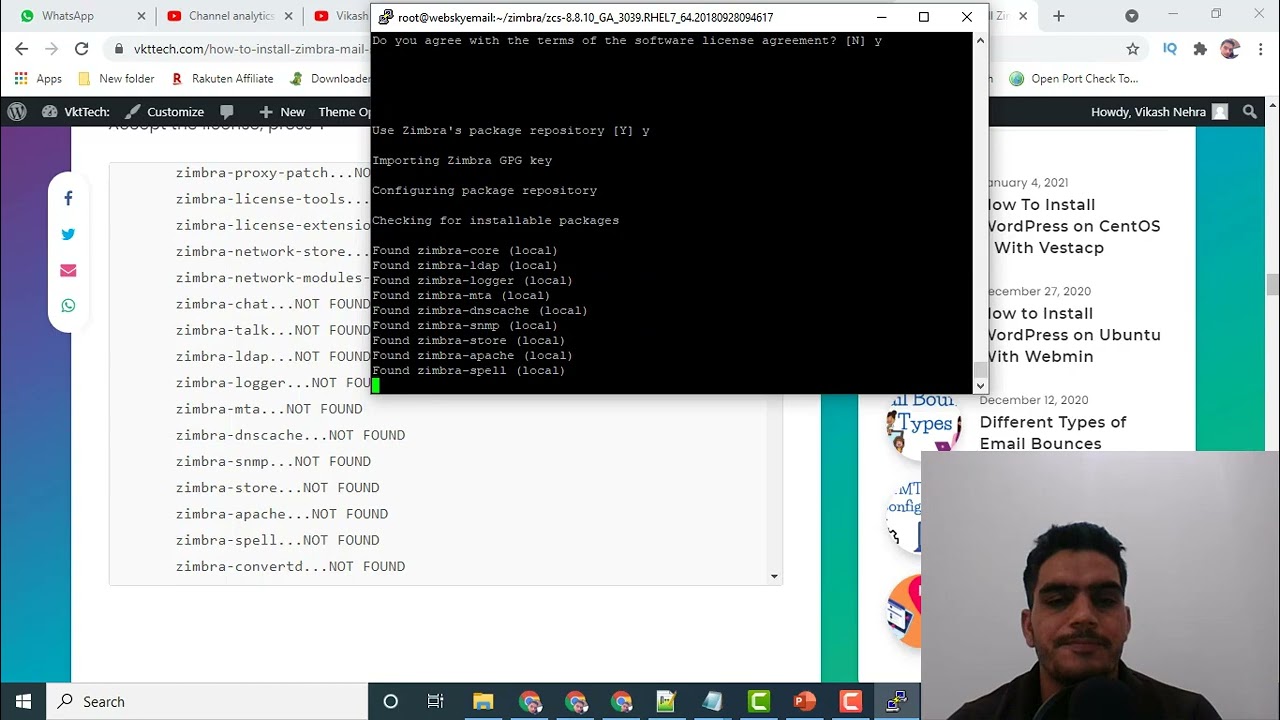Screen dimensions: 1280x720
Task: Open How To Install WordPress on CentOS post
Action: (1072, 226)
